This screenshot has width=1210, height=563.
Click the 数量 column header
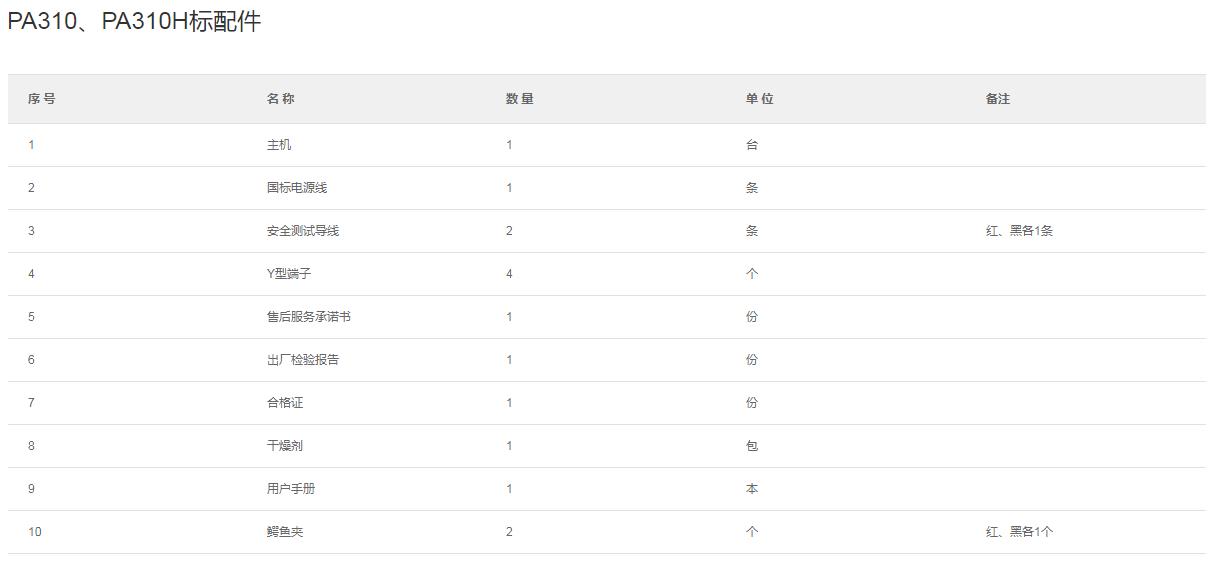[520, 99]
